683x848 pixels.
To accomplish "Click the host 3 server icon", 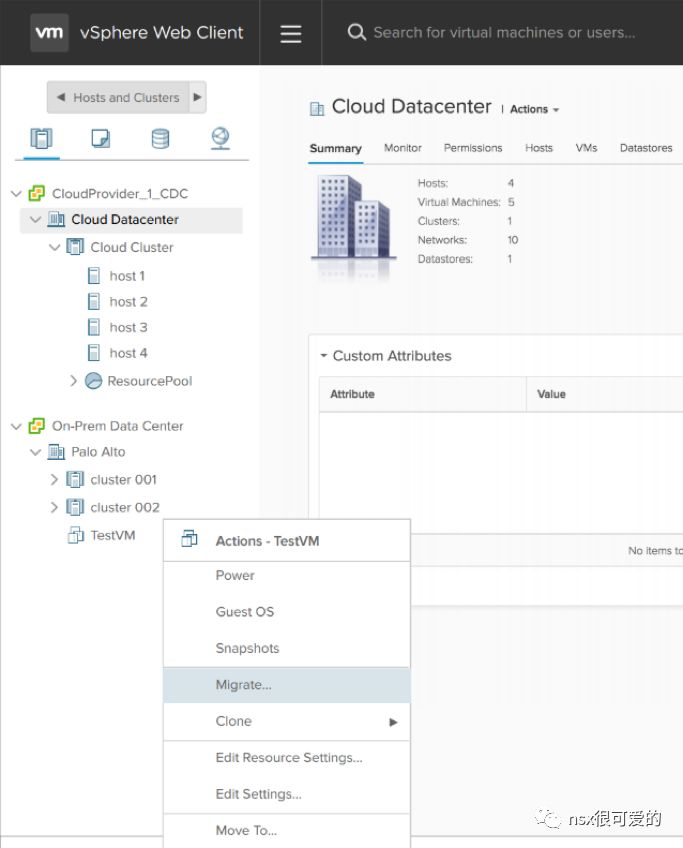I will coord(94,327).
